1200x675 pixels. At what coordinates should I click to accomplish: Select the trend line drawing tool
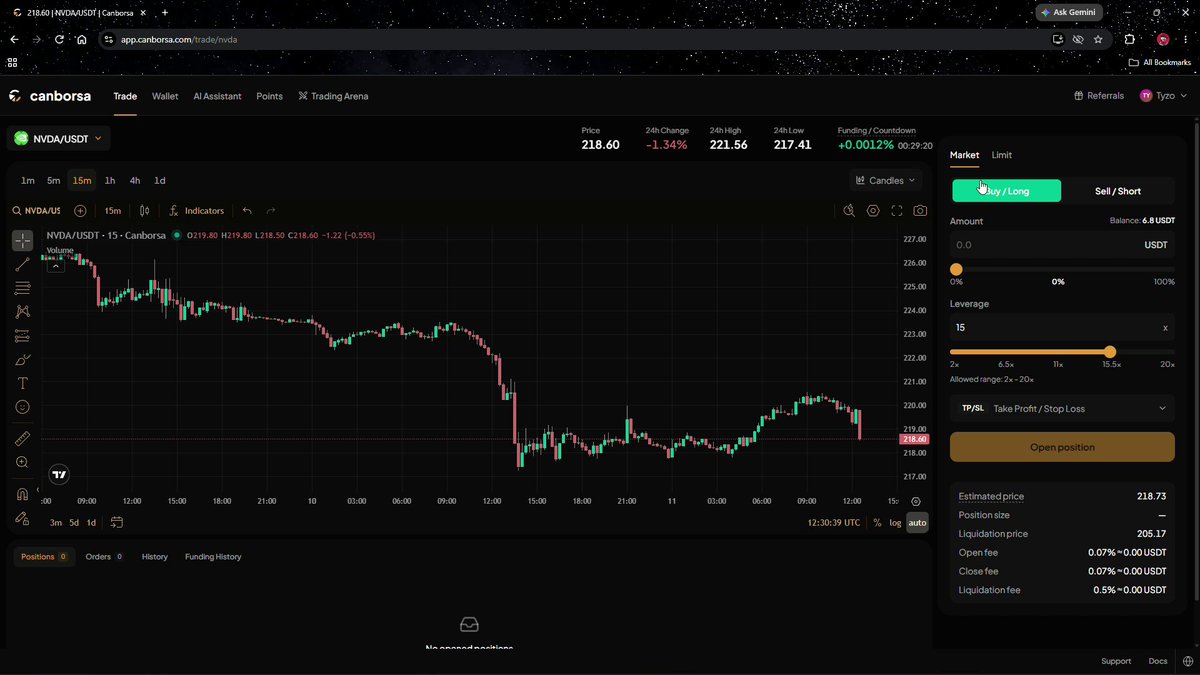[x=22, y=265]
